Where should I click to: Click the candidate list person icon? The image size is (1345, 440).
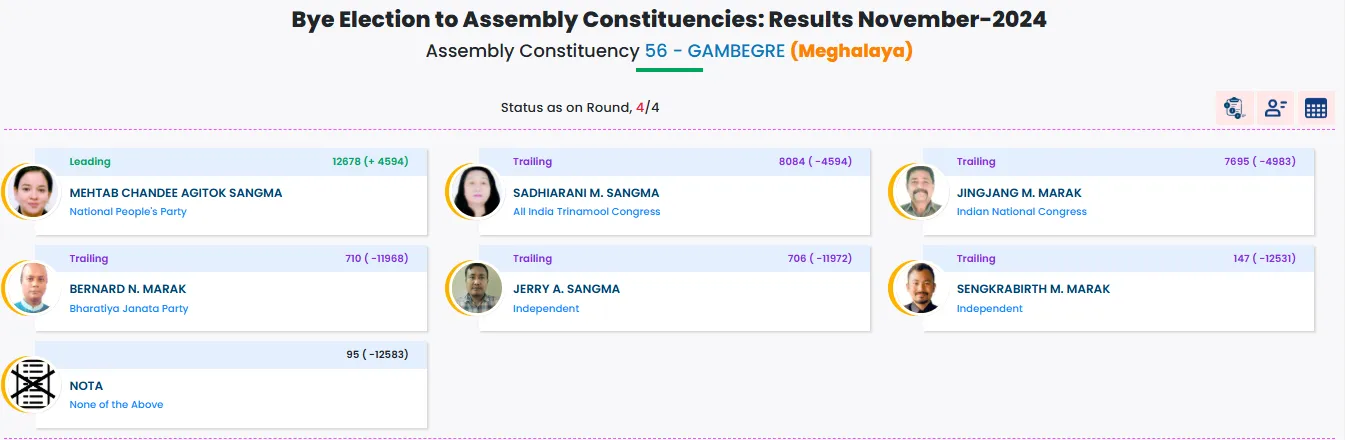point(1275,108)
